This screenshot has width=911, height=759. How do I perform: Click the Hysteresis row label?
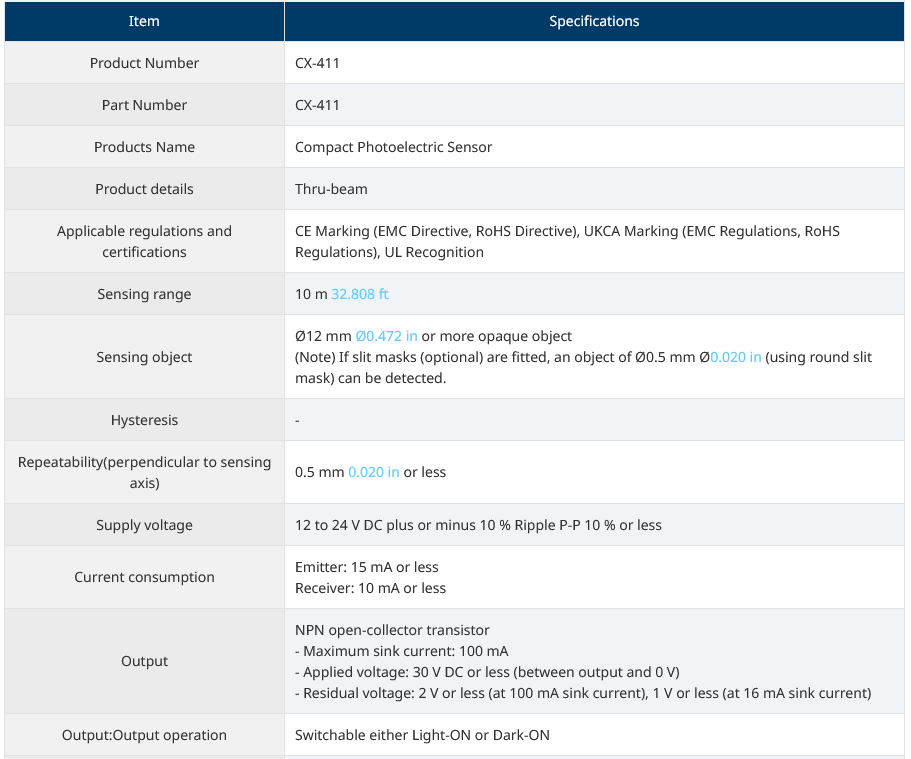coord(144,420)
